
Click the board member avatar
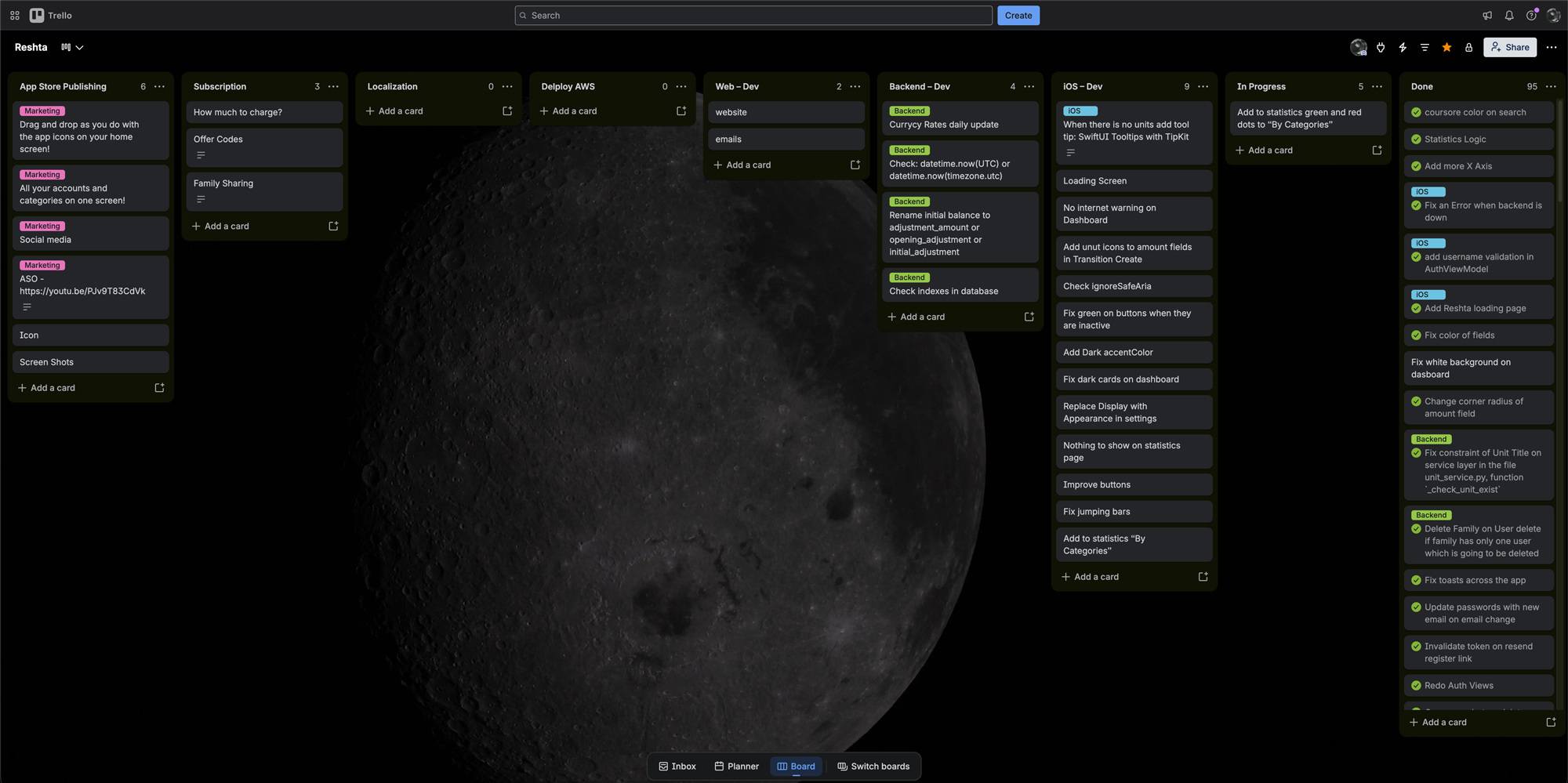(1359, 47)
